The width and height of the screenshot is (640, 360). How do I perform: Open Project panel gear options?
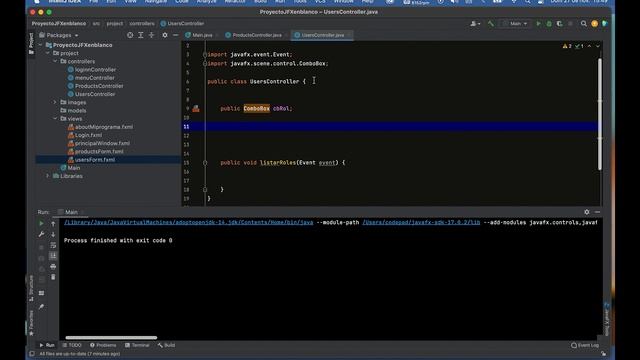[x=165, y=35]
